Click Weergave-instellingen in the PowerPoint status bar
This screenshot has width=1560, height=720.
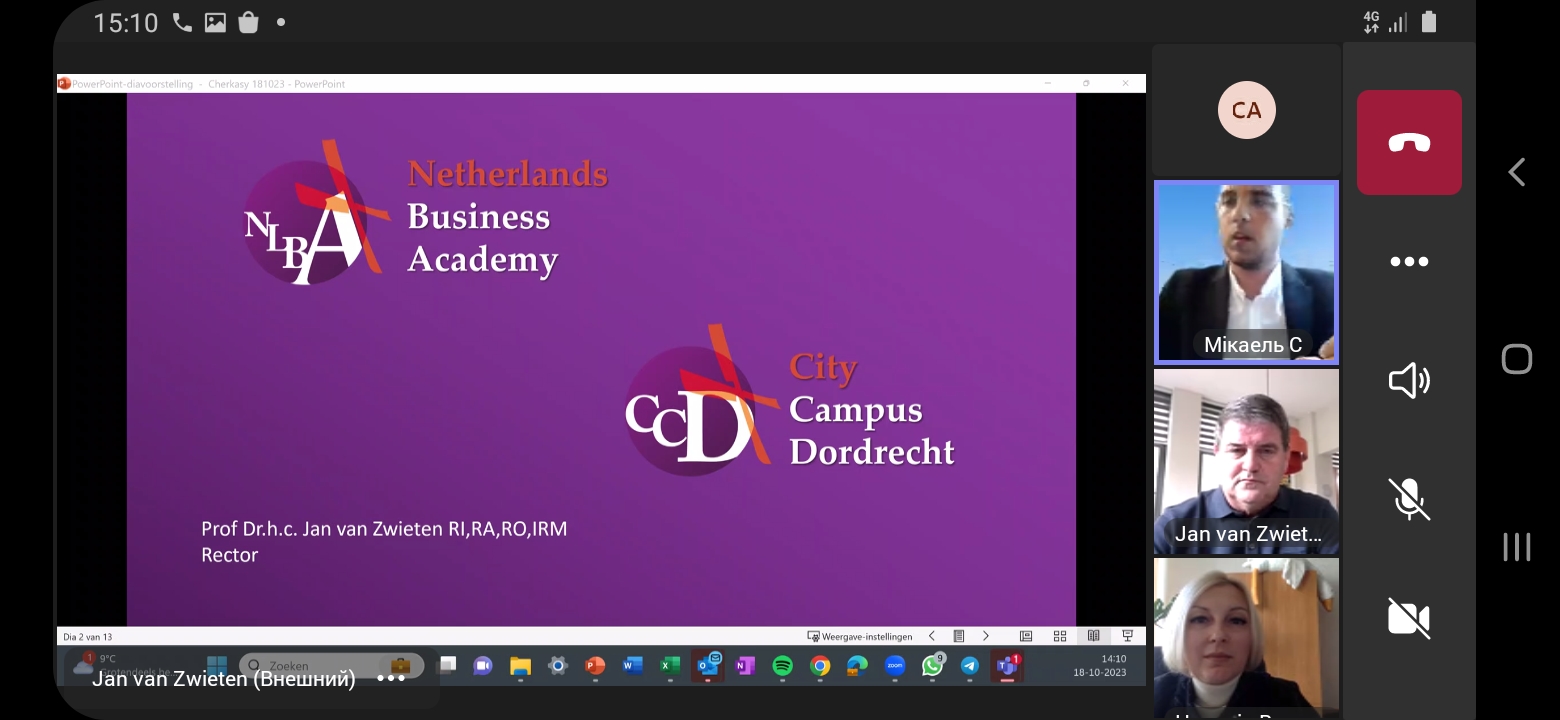click(x=860, y=636)
